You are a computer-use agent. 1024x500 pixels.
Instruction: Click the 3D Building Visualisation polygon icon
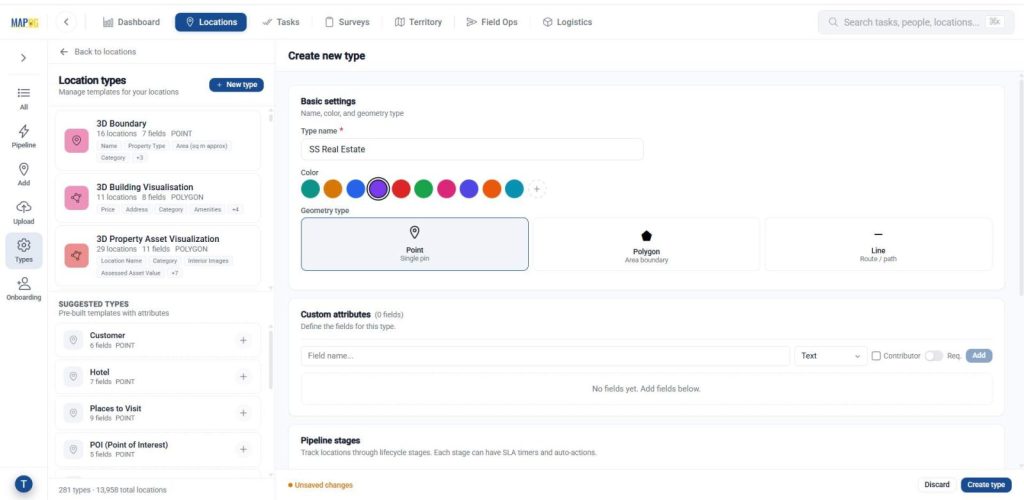[x=76, y=198]
